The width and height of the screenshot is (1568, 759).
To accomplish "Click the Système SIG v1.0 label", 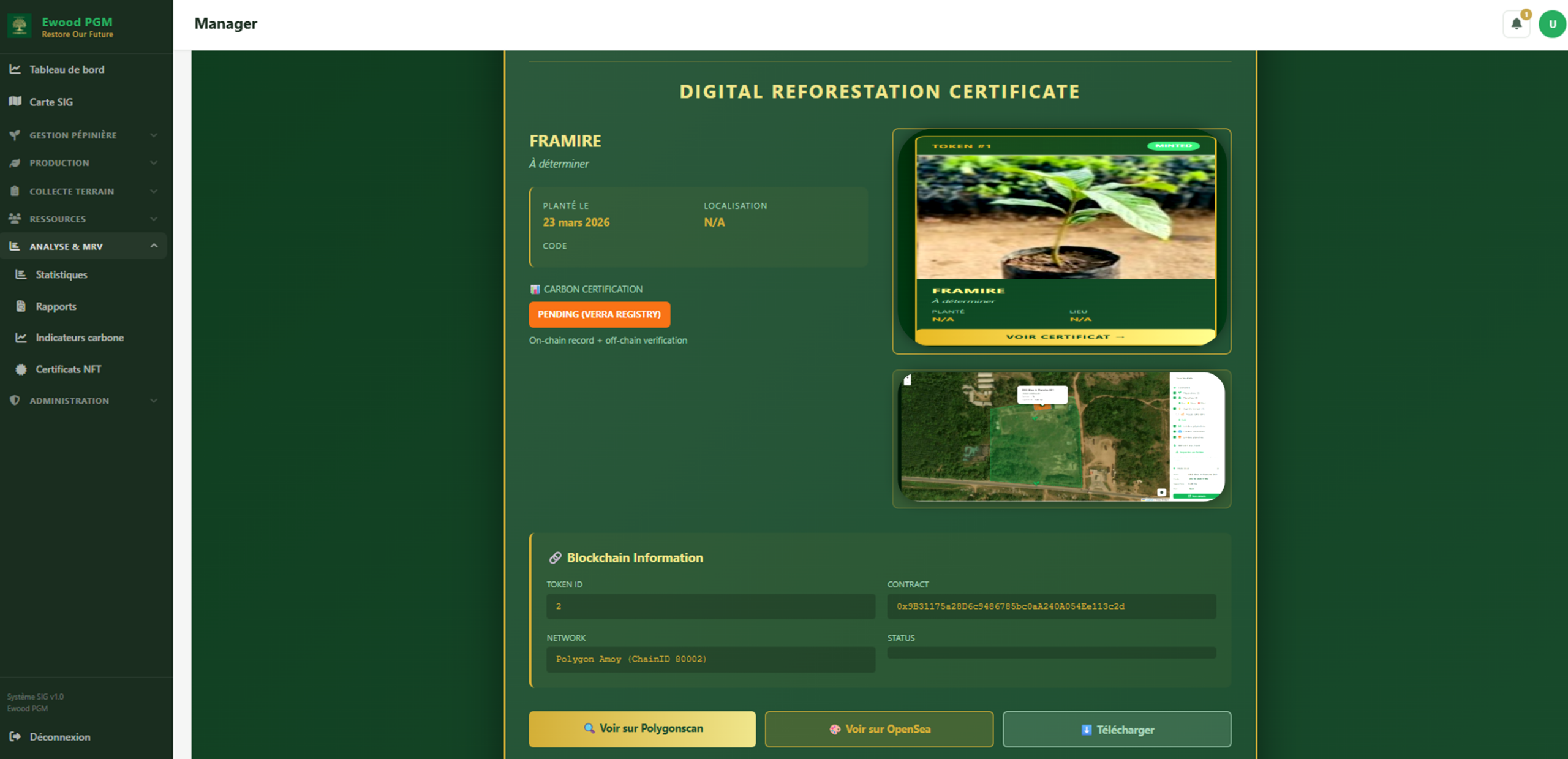I will tap(35, 697).
